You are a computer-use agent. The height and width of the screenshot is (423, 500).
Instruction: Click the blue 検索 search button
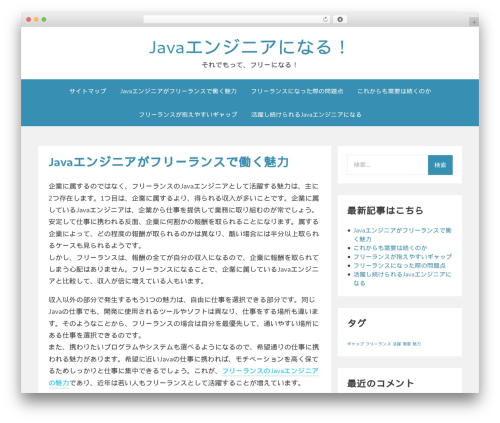[x=440, y=165]
